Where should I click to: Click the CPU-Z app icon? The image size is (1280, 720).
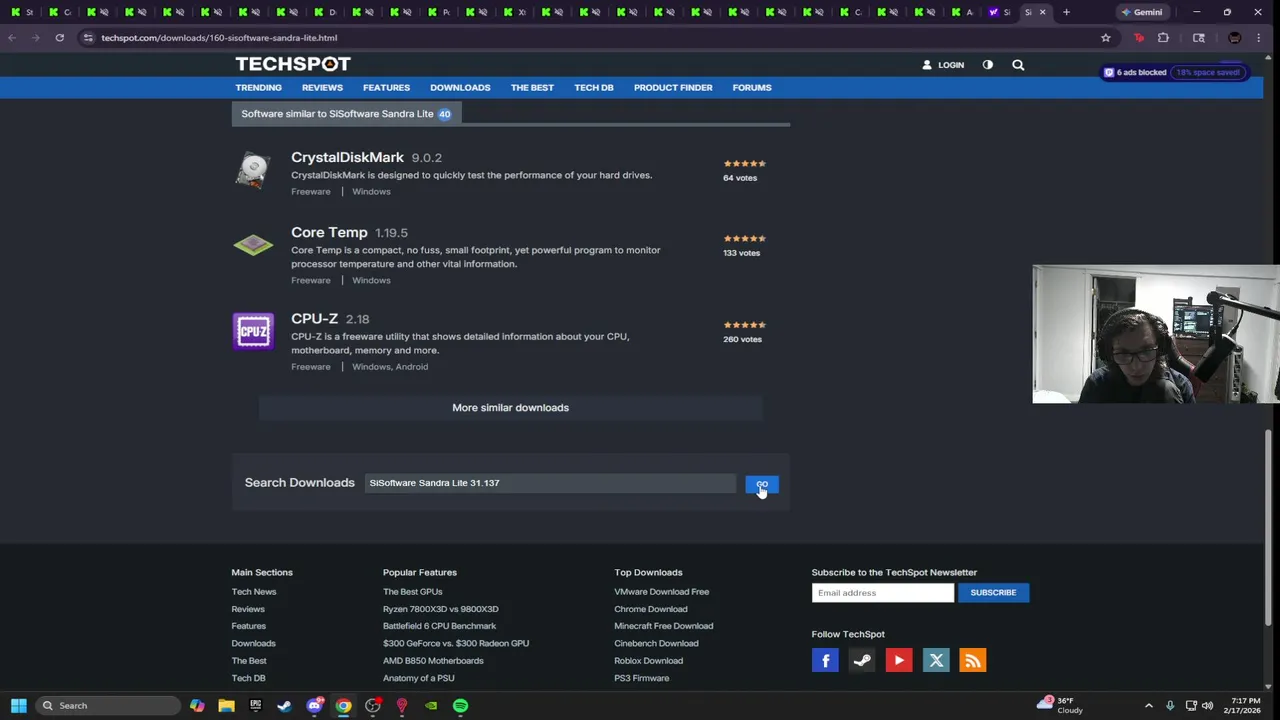coord(253,331)
